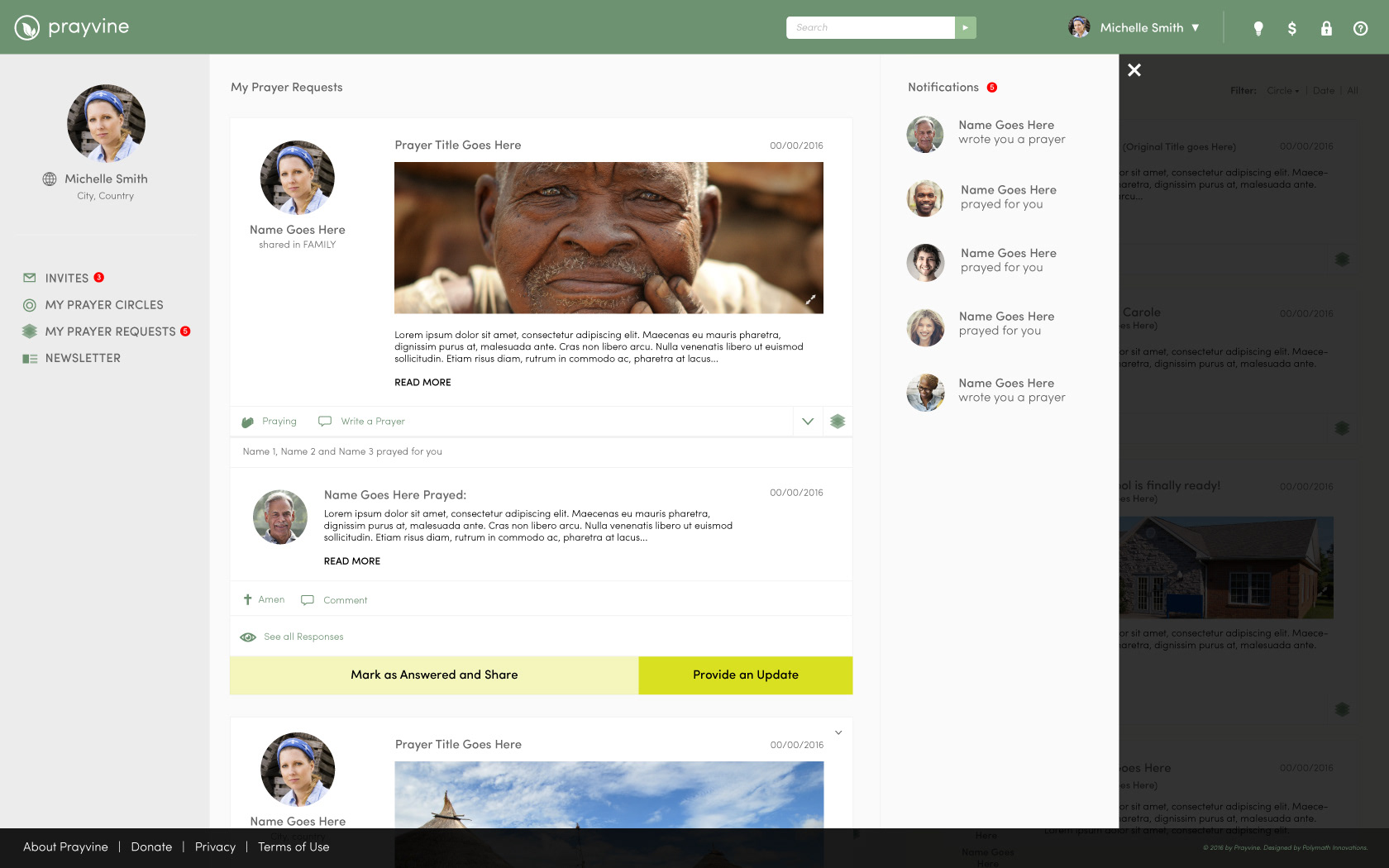Click the Amen cross icon
1389x868 pixels.
tap(247, 600)
